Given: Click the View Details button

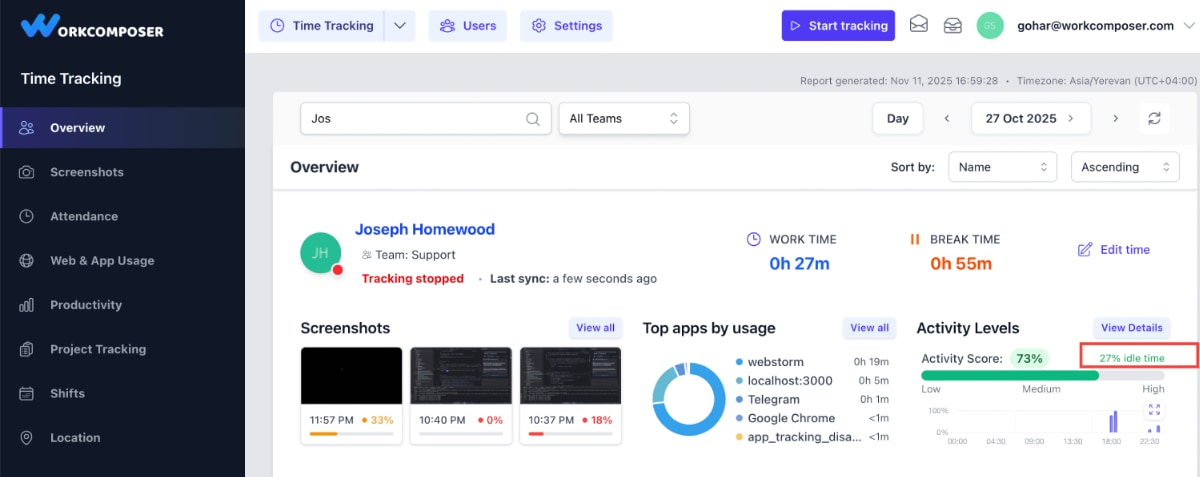Looking at the screenshot, I should (1131, 328).
